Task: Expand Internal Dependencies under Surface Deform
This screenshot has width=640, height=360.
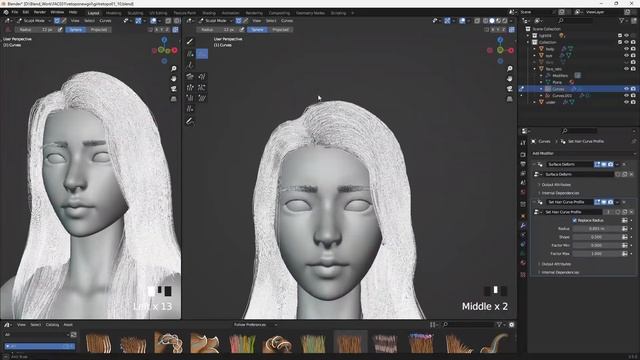Action: 560,193
